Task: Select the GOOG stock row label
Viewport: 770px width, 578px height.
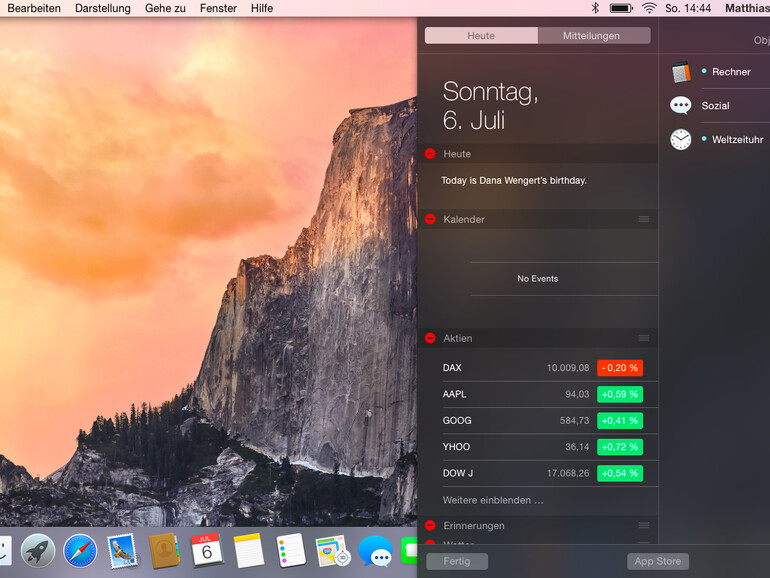Action: coord(457,421)
